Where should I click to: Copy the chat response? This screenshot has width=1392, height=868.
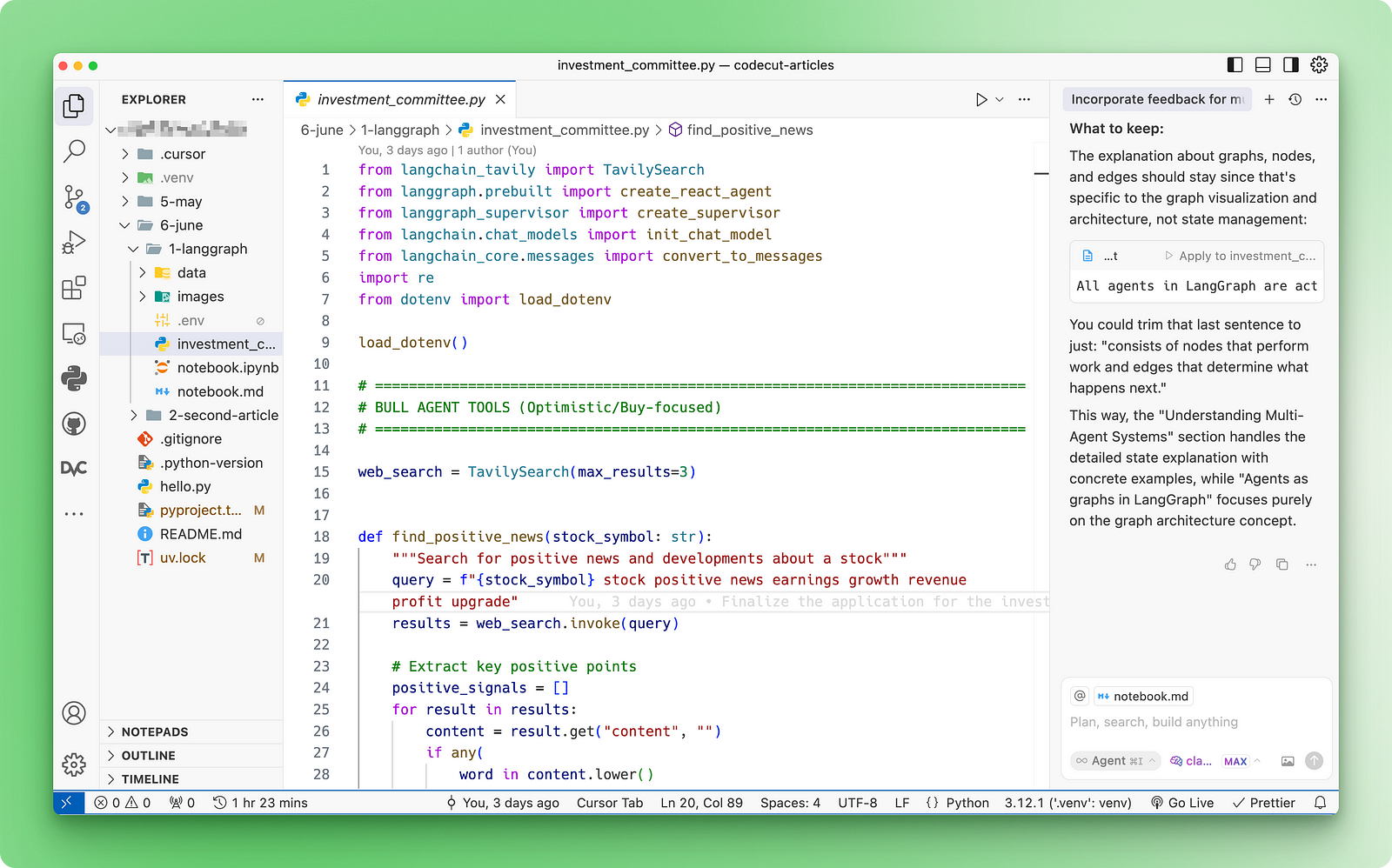click(1282, 564)
